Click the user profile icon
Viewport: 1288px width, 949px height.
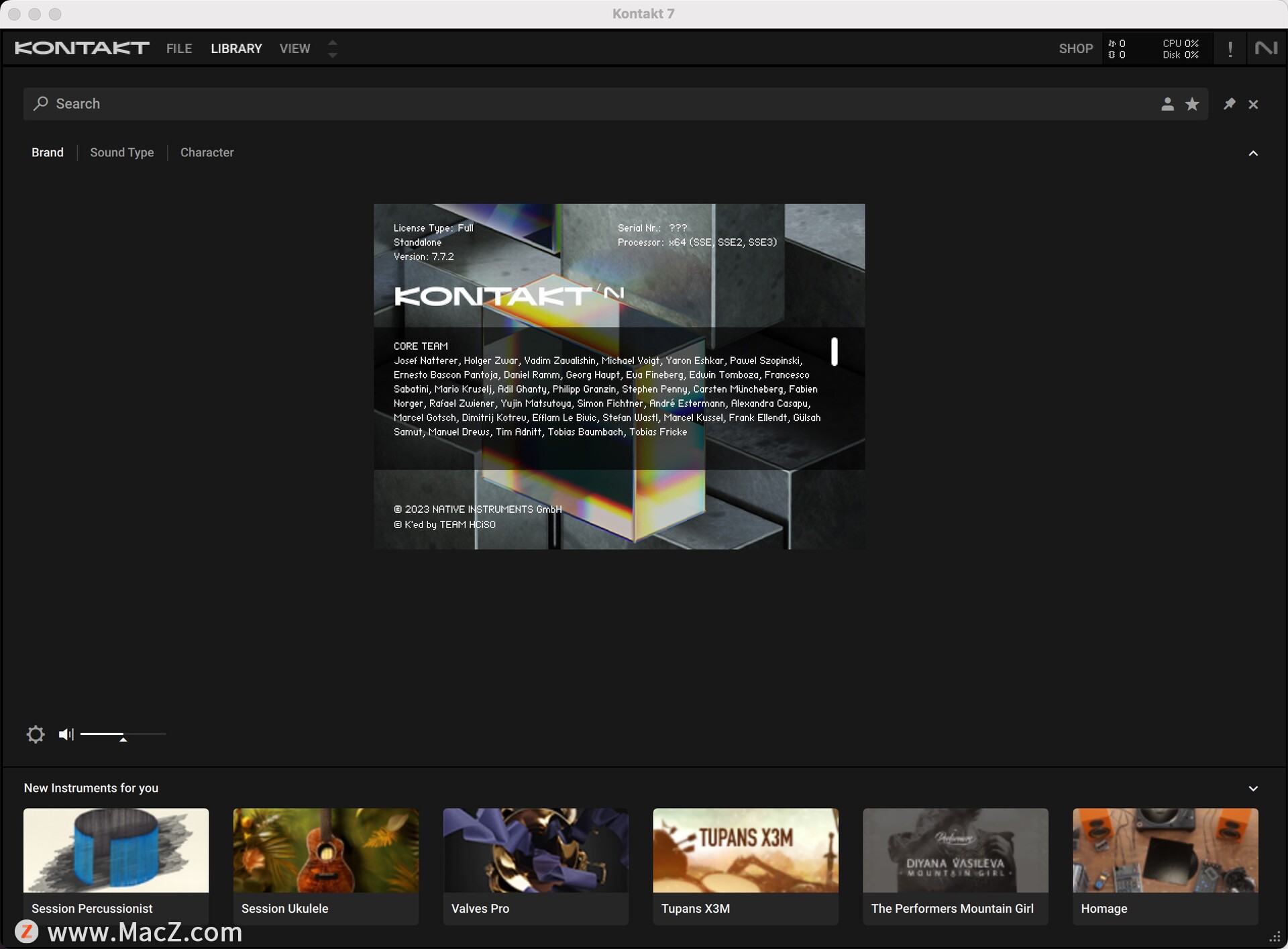pyautogui.click(x=1167, y=103)
